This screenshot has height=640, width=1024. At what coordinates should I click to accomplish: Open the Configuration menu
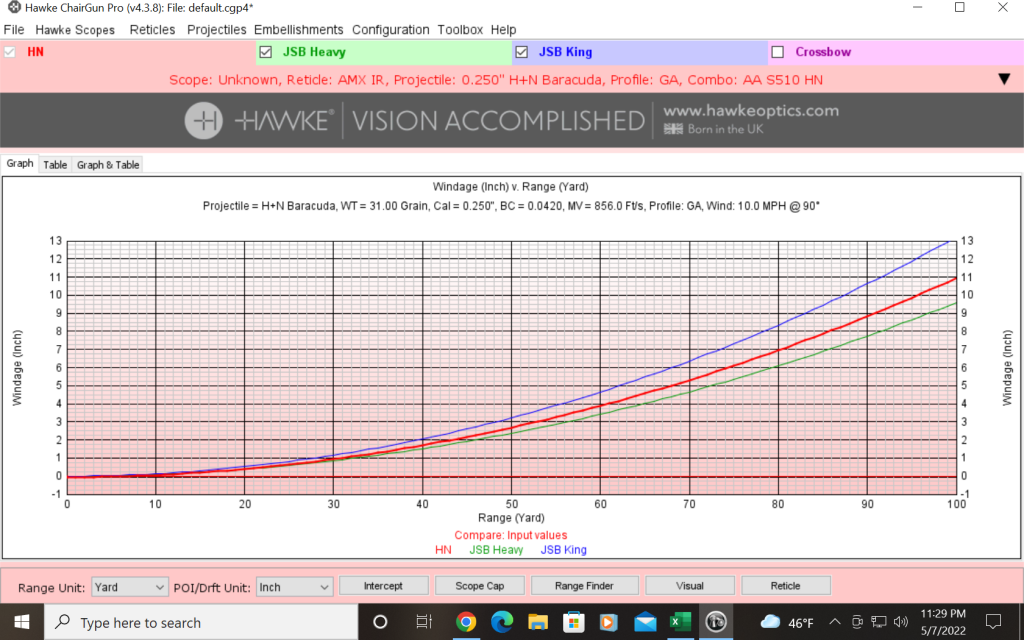pyautogui.click(x=391, y=30)
